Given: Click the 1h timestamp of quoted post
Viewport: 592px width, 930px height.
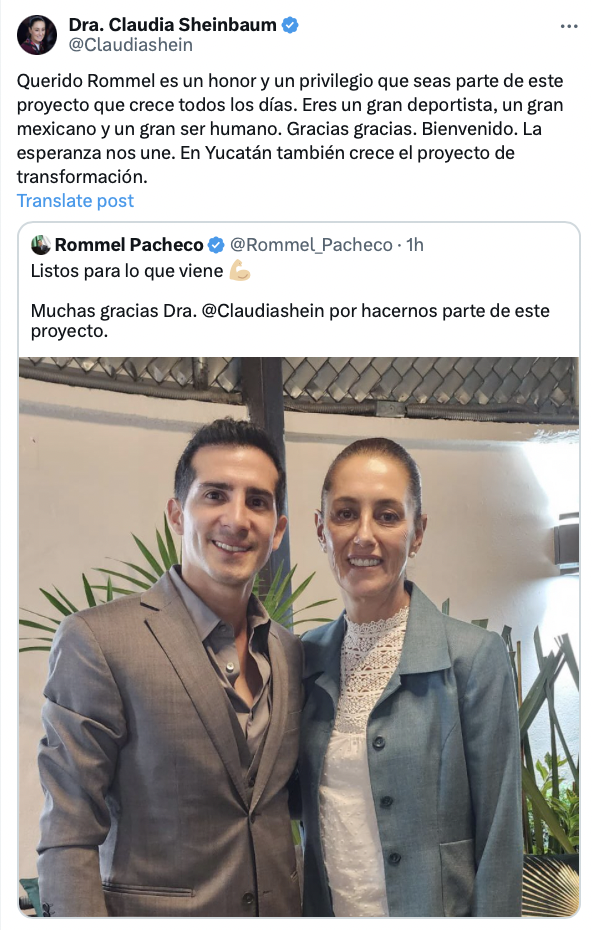Looking at the screenshot, I should 415,244.
